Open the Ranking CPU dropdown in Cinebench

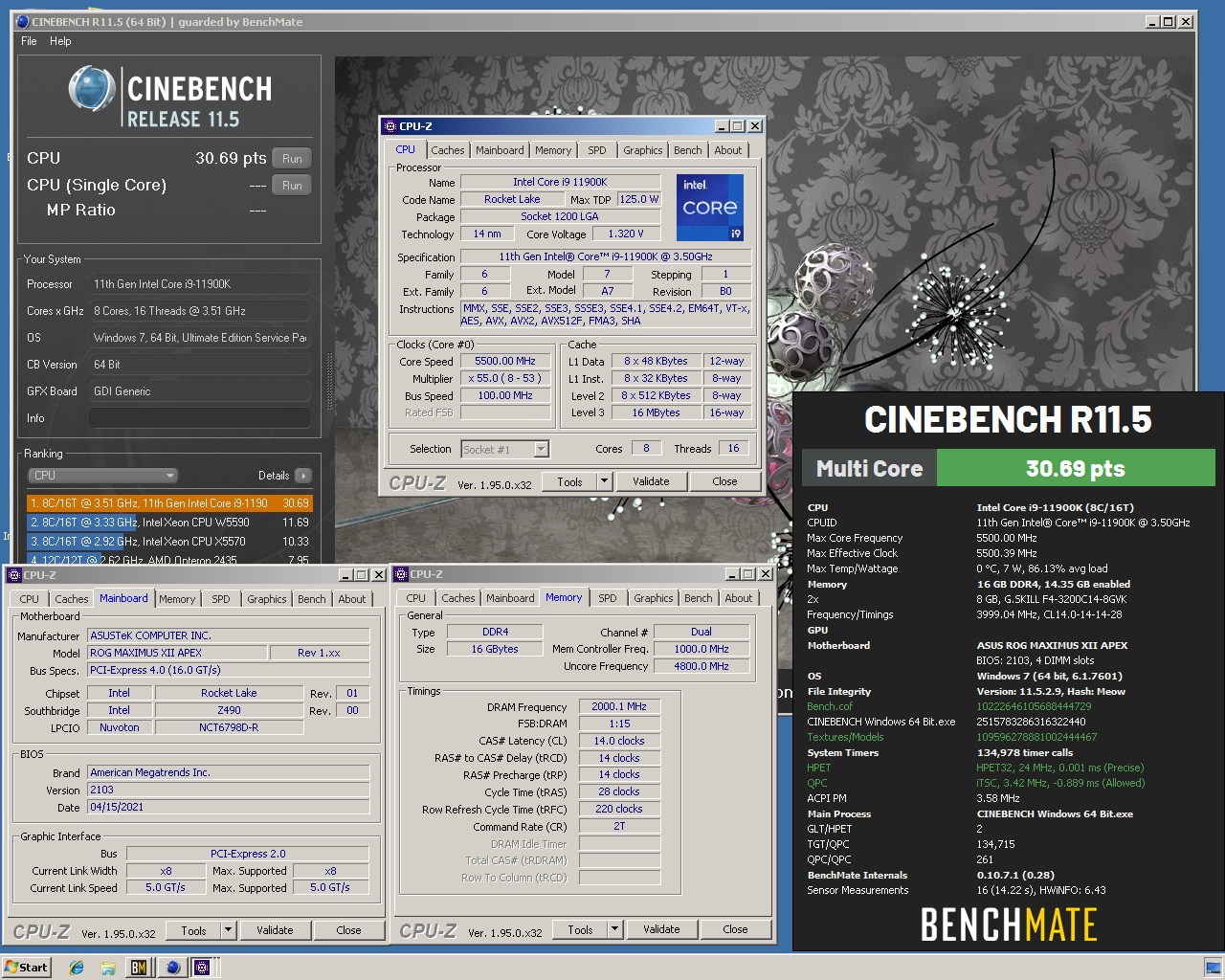coord(103,476)
